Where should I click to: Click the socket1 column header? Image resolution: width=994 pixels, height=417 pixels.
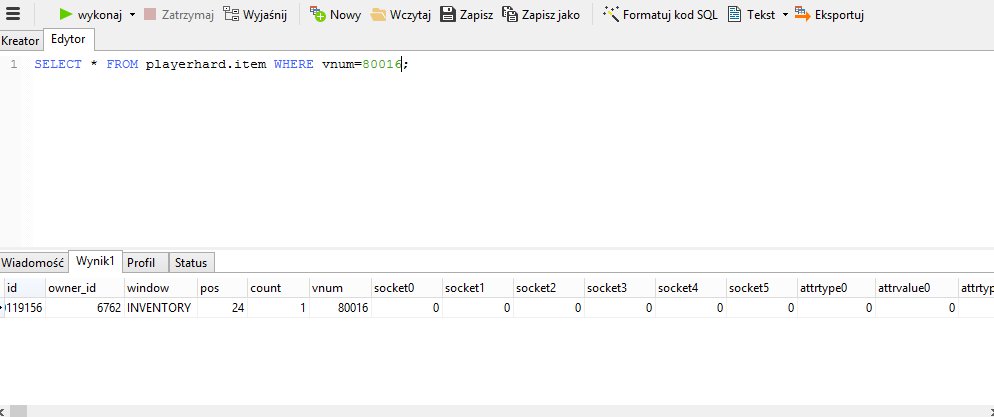(477, 288)
